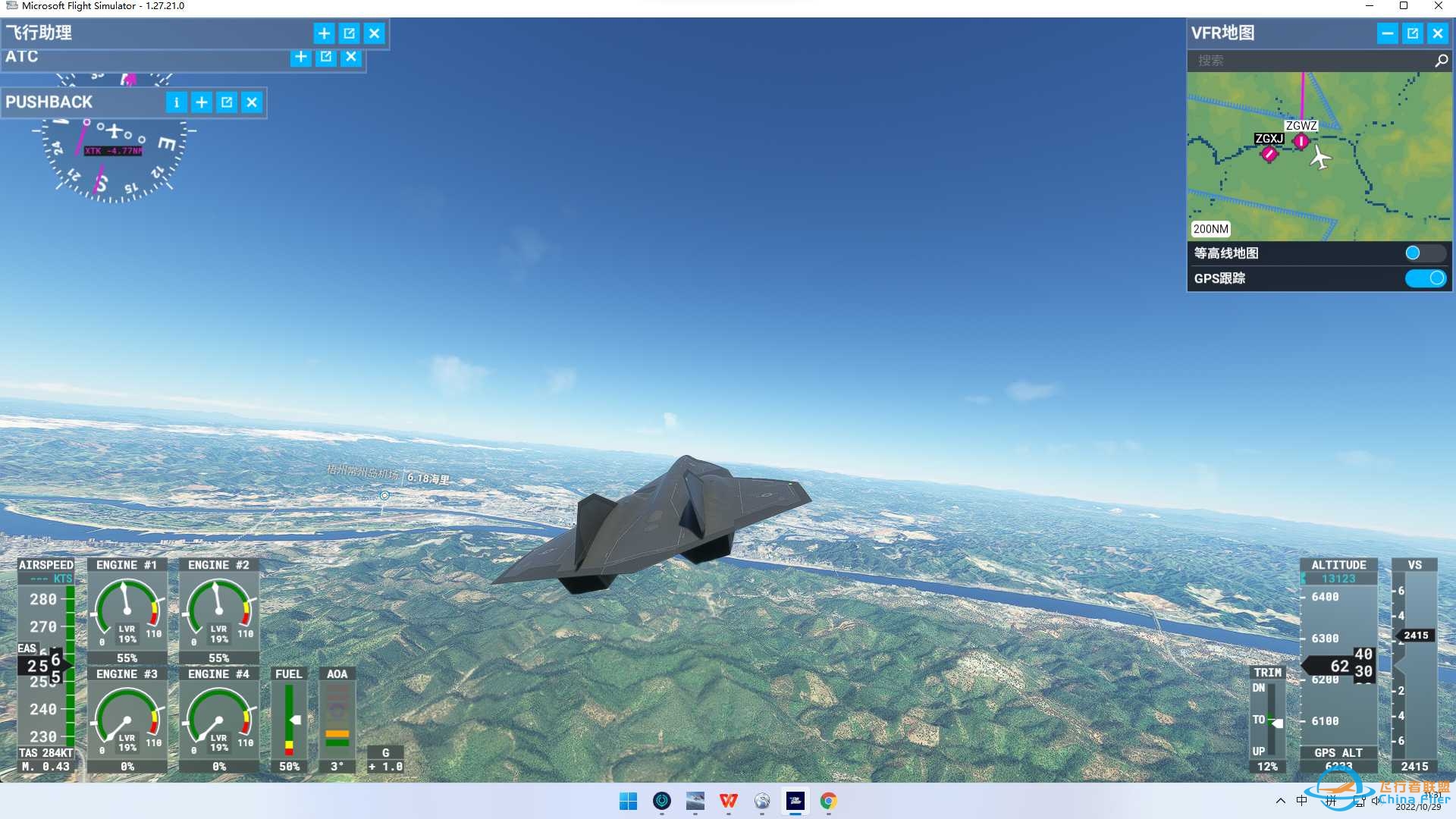Toggle the 等高线地图 switch
Image resolution: width=1456 pixels, height=819 pixels.
click(x=1425, y=253)
